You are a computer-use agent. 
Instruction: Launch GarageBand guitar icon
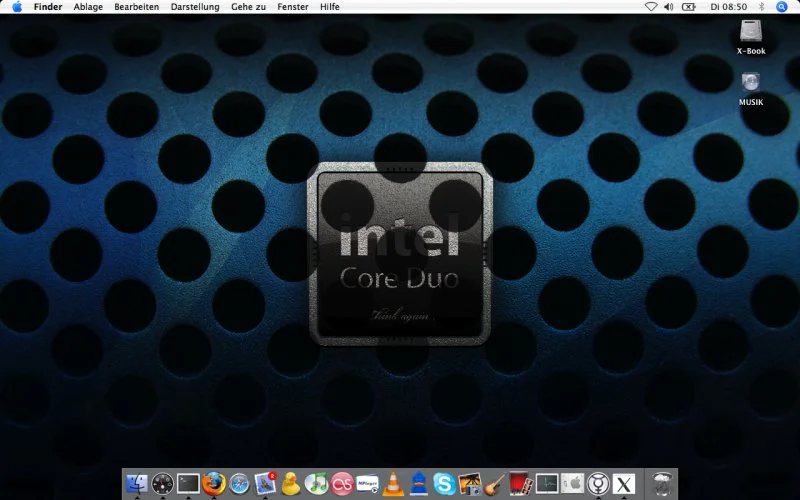pyautogui.click(x=495, y=484)
